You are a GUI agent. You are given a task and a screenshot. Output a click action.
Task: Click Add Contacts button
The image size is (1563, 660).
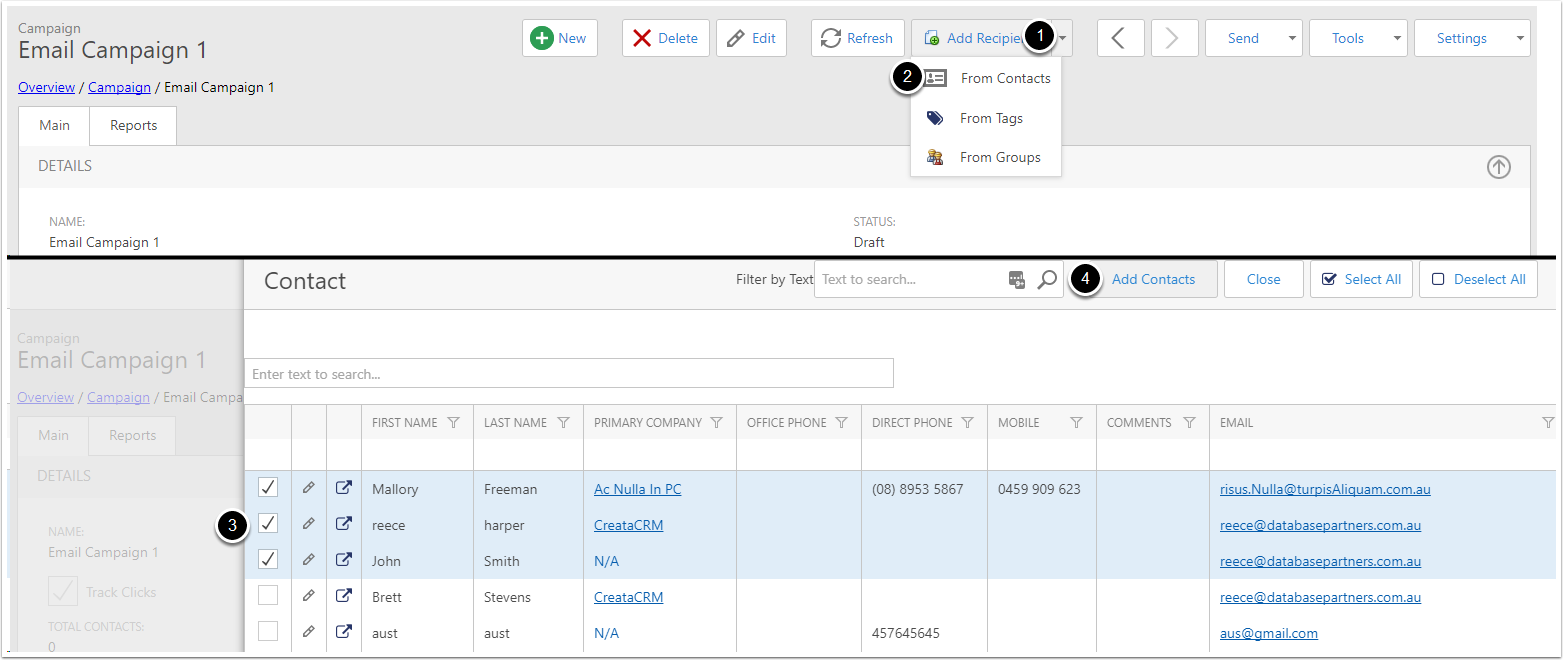point(1153,279)
